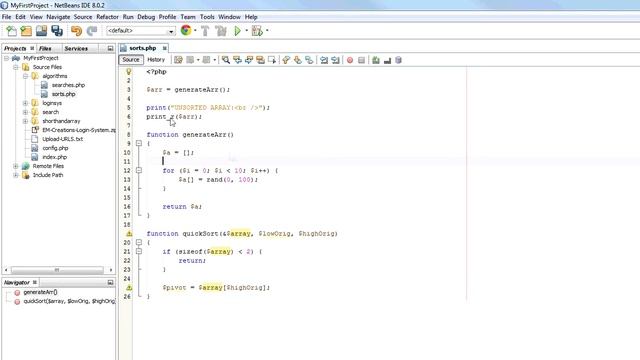This screenshot has height=360, width=640.
Task: Click the Shift Line Left icon
Action: coord(324,60)
